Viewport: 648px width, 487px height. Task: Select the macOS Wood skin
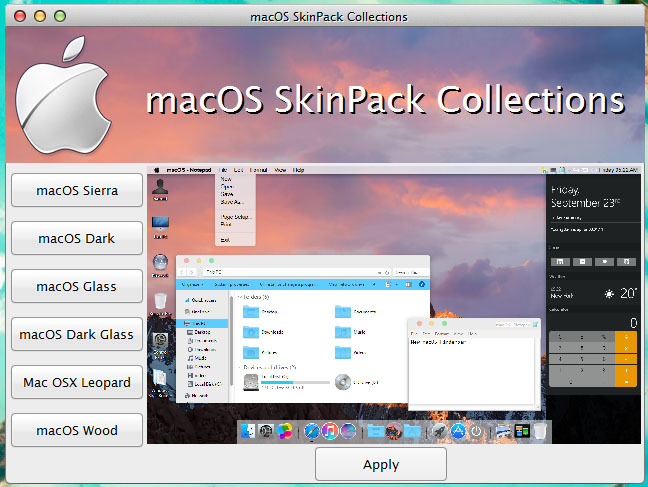[x=77, y=430]
